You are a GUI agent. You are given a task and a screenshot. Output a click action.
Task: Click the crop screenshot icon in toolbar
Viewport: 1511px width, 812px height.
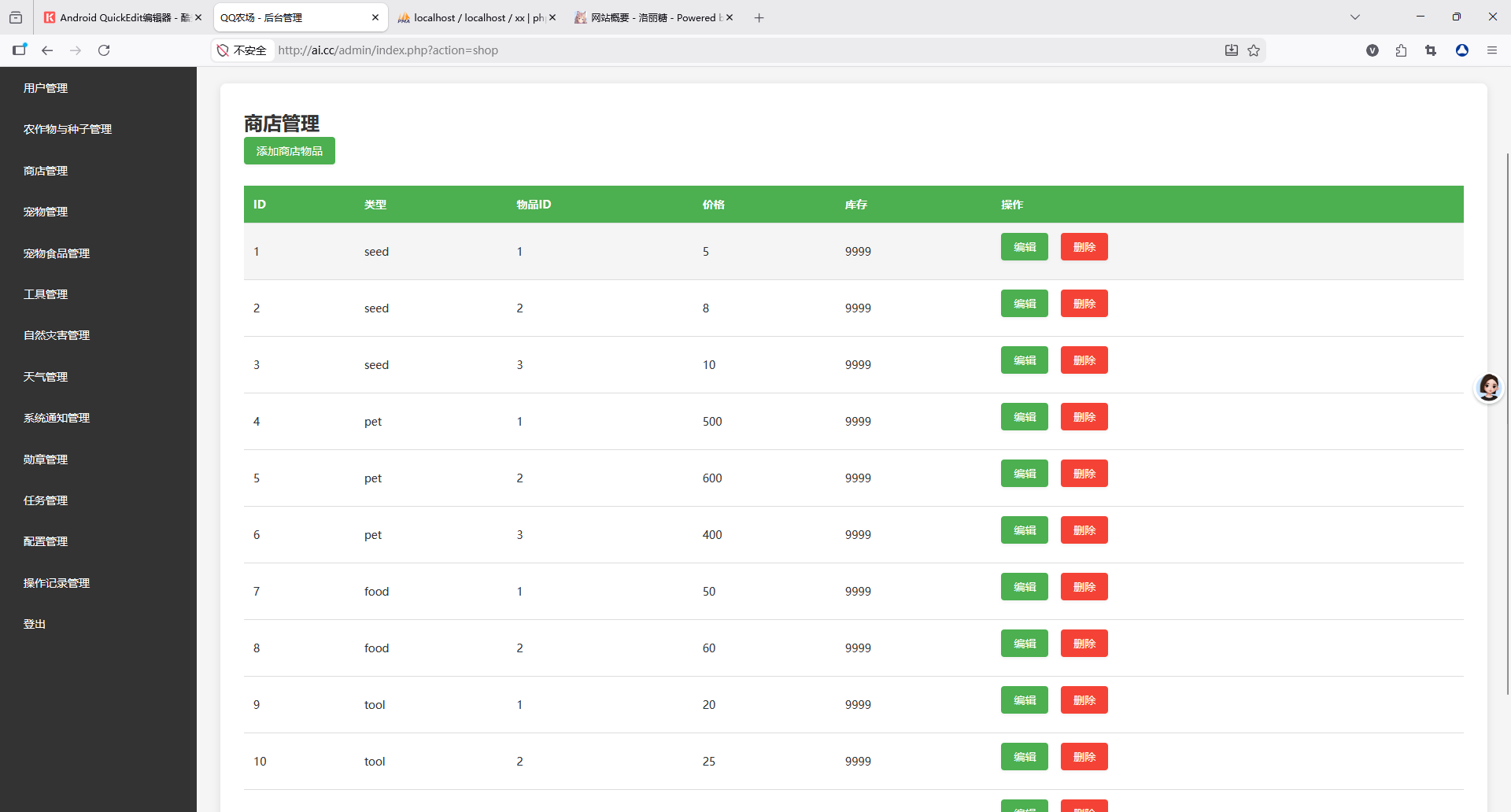tap(1431, 50)
